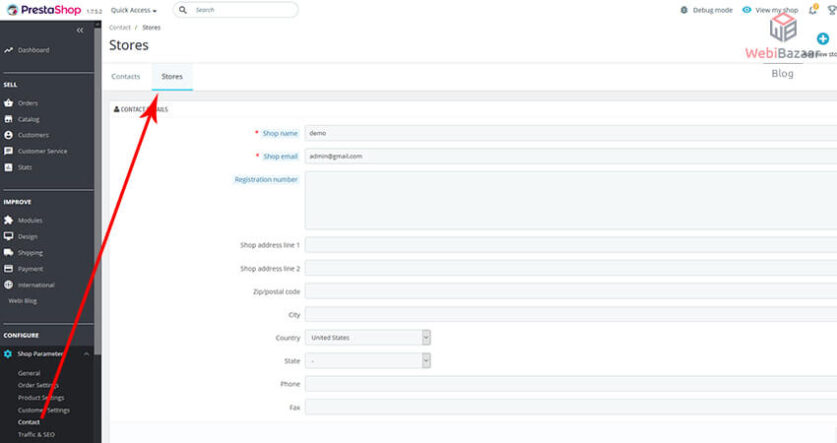The height and width of the screenshot is (443, 837).
Task: Go to Traffic & SEO settings
Action: coord(36,434)
